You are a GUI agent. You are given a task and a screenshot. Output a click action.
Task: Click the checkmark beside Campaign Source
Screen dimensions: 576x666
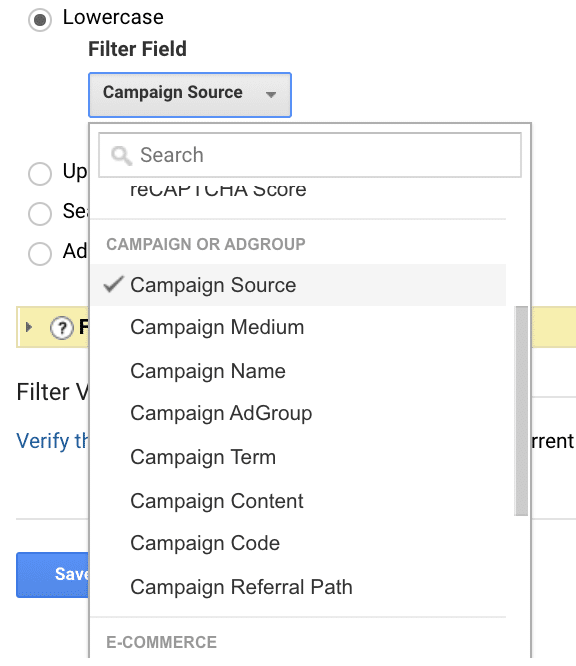click(113, 285)
